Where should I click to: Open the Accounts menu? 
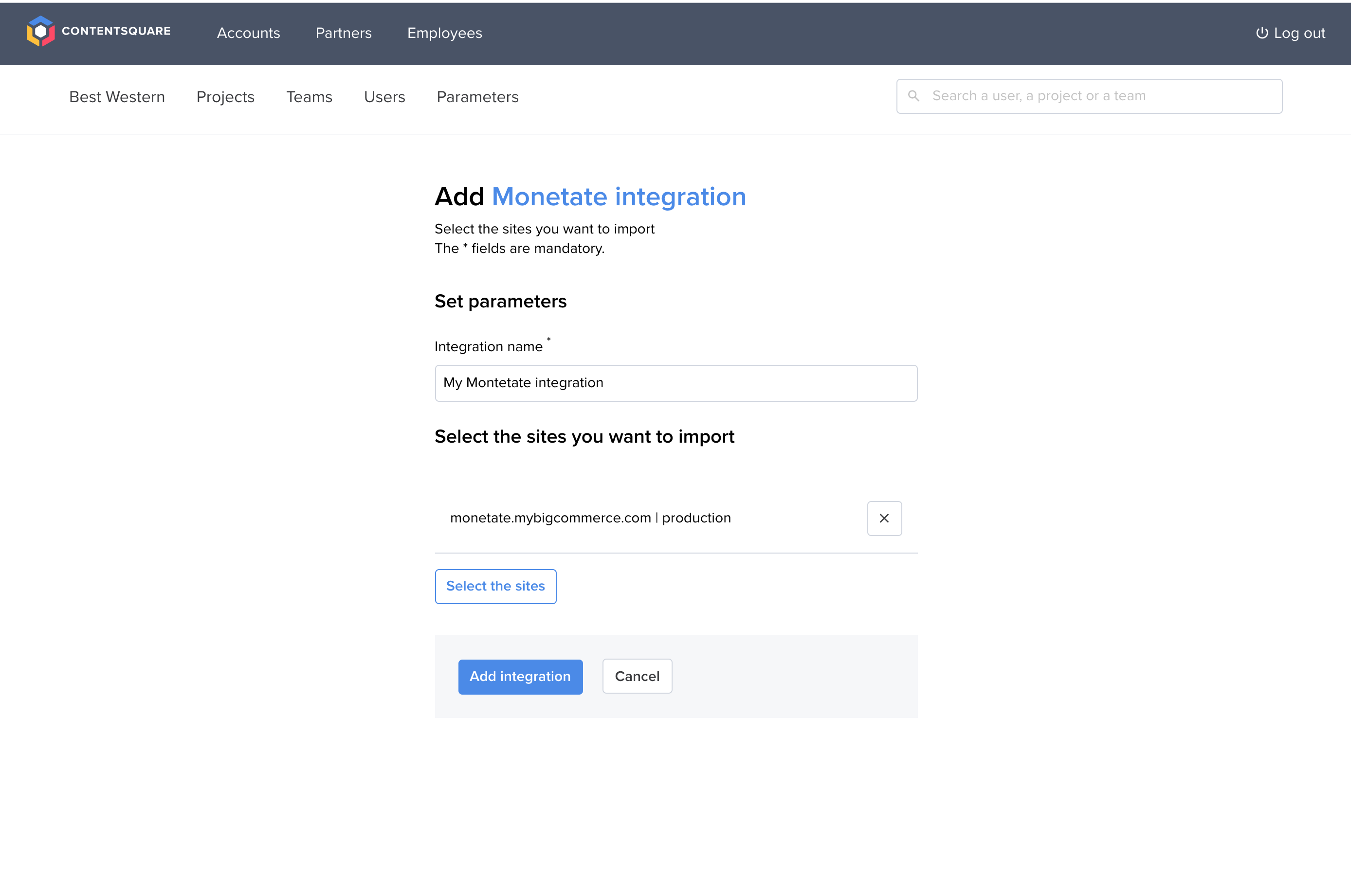[x=248, y=33]
